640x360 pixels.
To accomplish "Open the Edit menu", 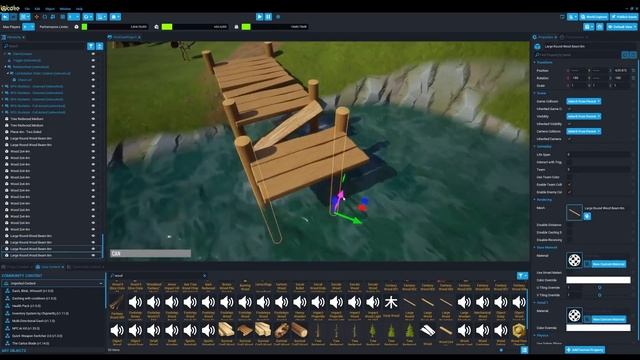I will 37,9.
